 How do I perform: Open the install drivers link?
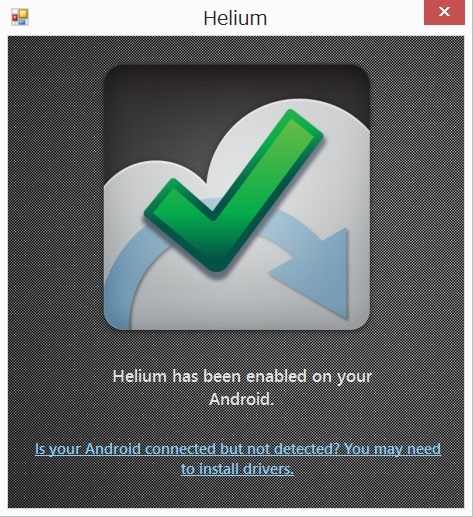pos(237,459)
